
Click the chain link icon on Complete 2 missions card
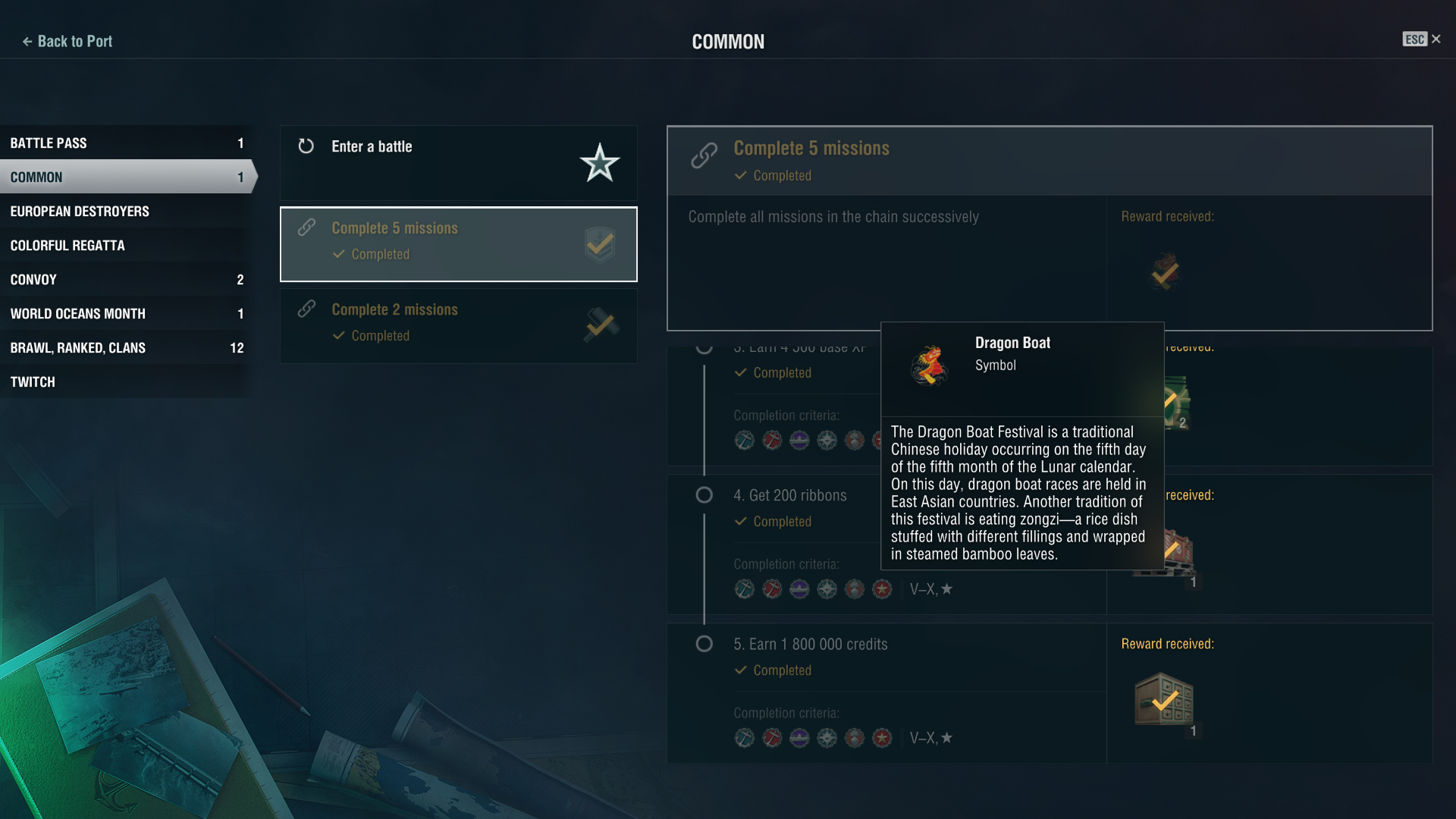pyautogui.click(x=306, y=309)
